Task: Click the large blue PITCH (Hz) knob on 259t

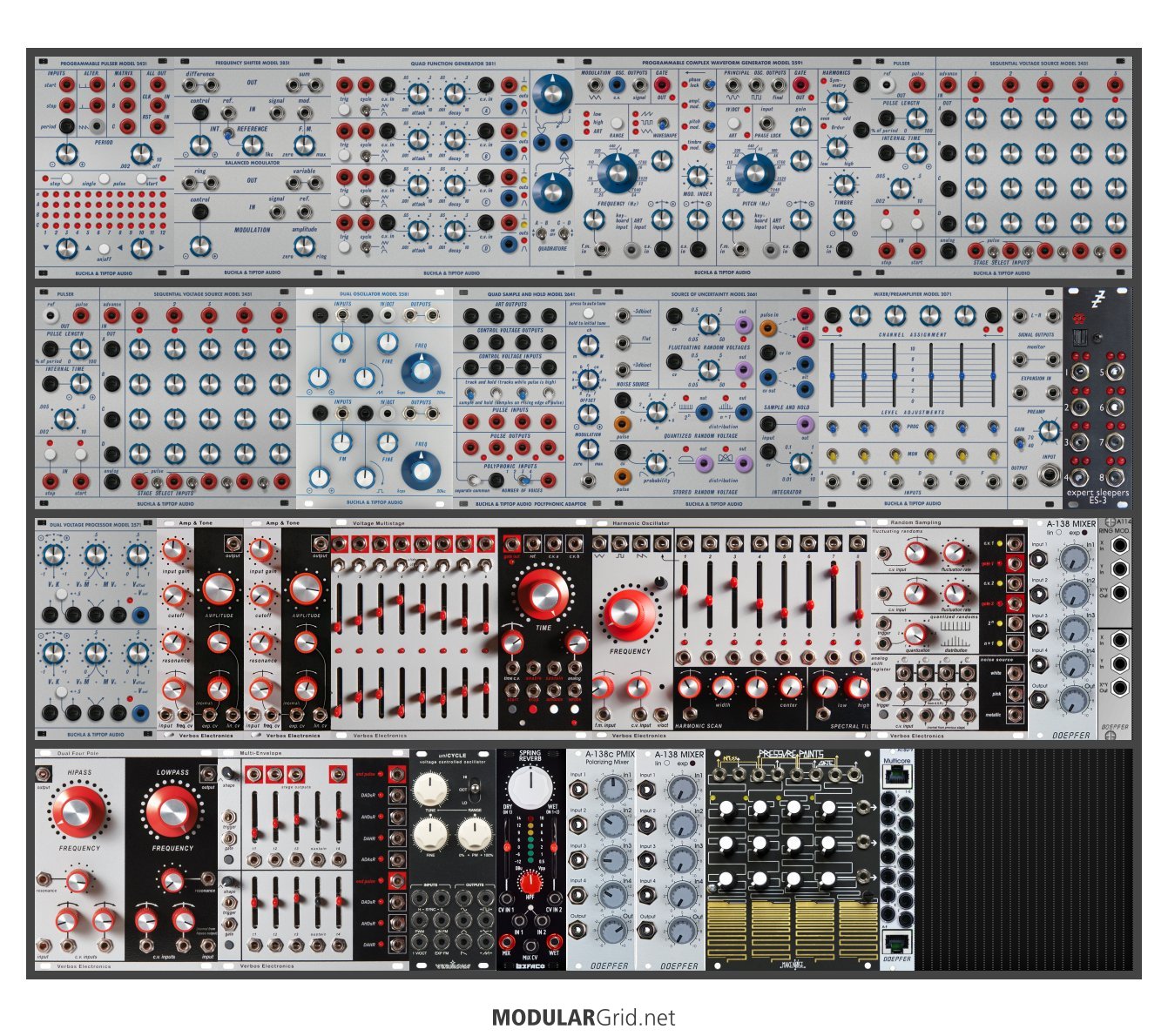Action: 756,172
